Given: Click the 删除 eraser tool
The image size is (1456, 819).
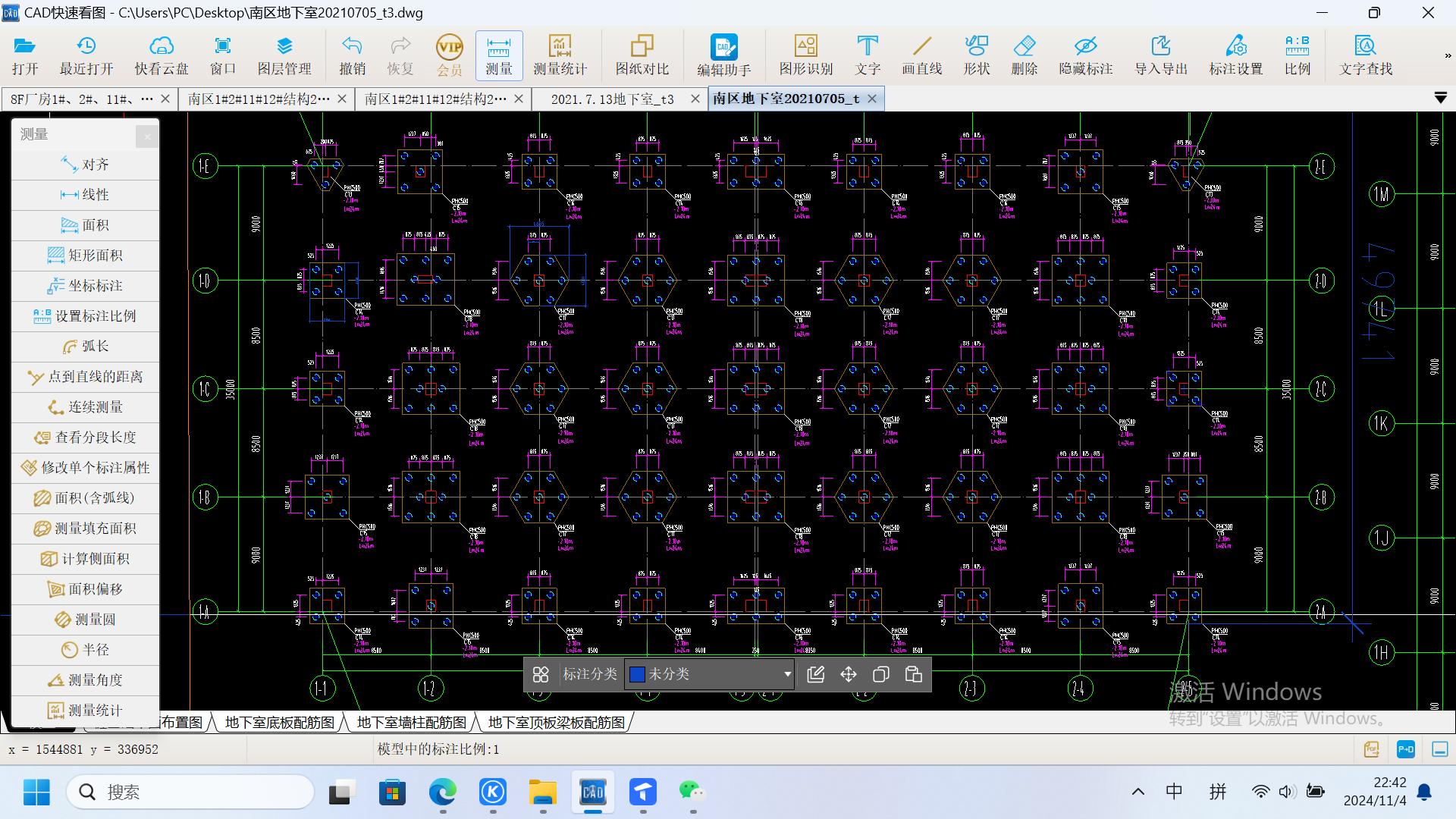Looking at the screenshot, I should [x=1025, y=55].
